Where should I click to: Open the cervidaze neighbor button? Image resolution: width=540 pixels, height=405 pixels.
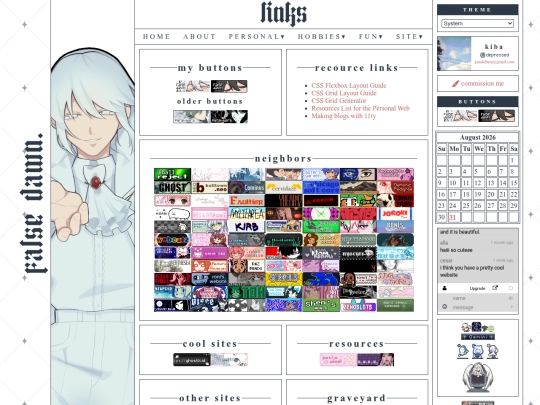coord(284,188)
